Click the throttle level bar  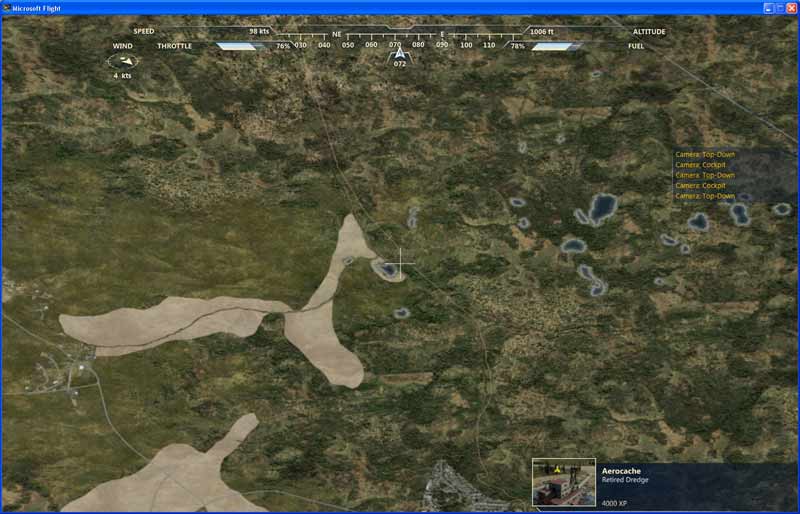pyautogui.click(x=242, y=46)
